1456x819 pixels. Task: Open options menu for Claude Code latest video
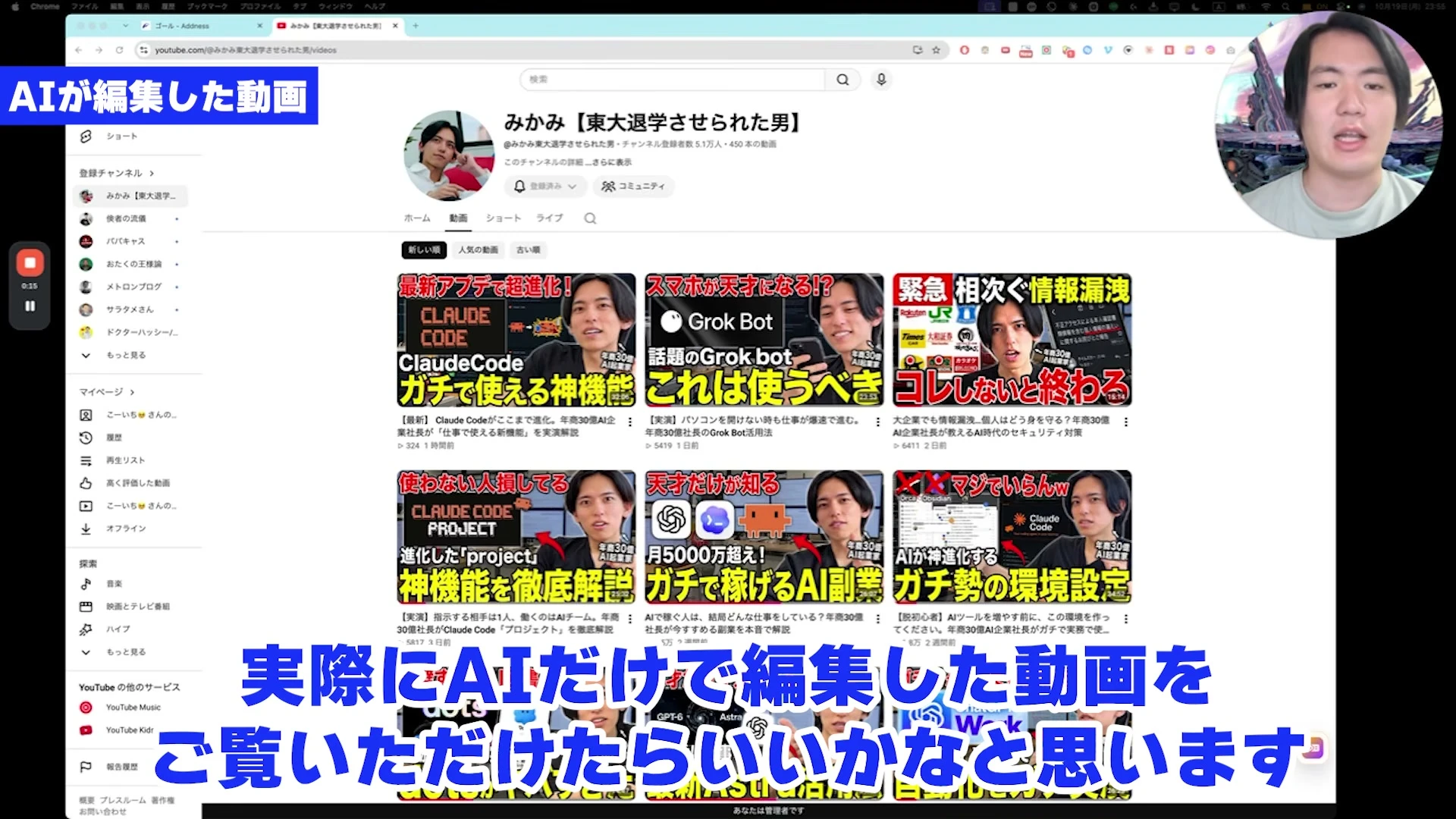pyautogui.click(x=629, y=422)
